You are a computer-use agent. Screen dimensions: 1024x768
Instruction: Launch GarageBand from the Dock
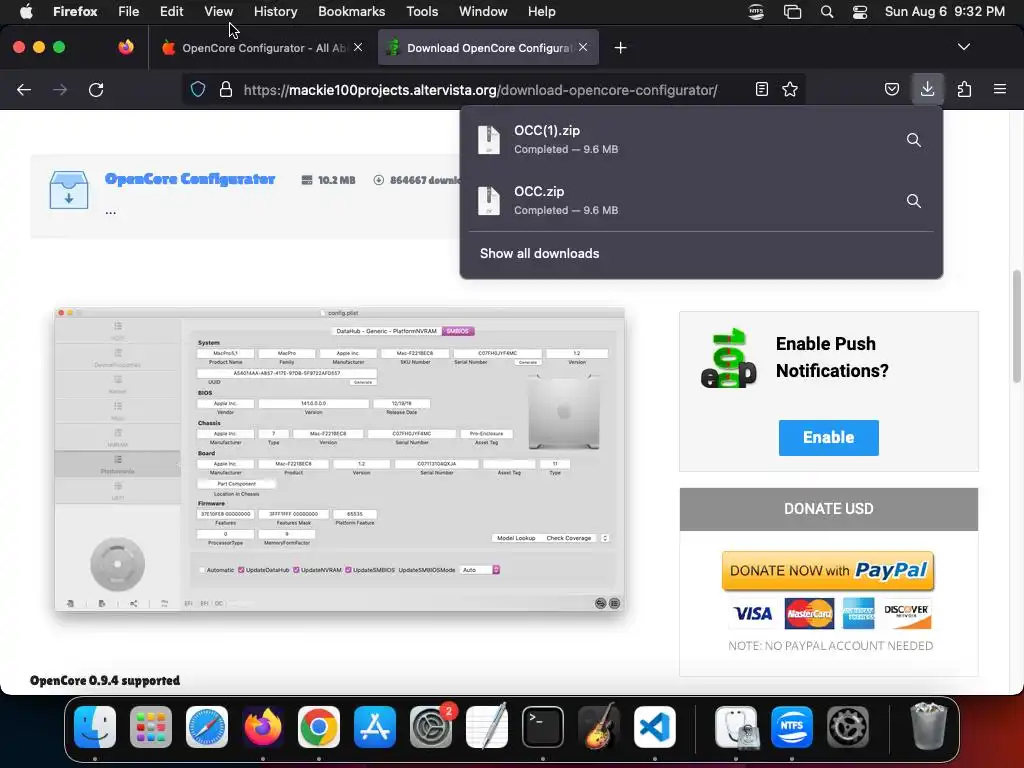(x=599, y=727)
